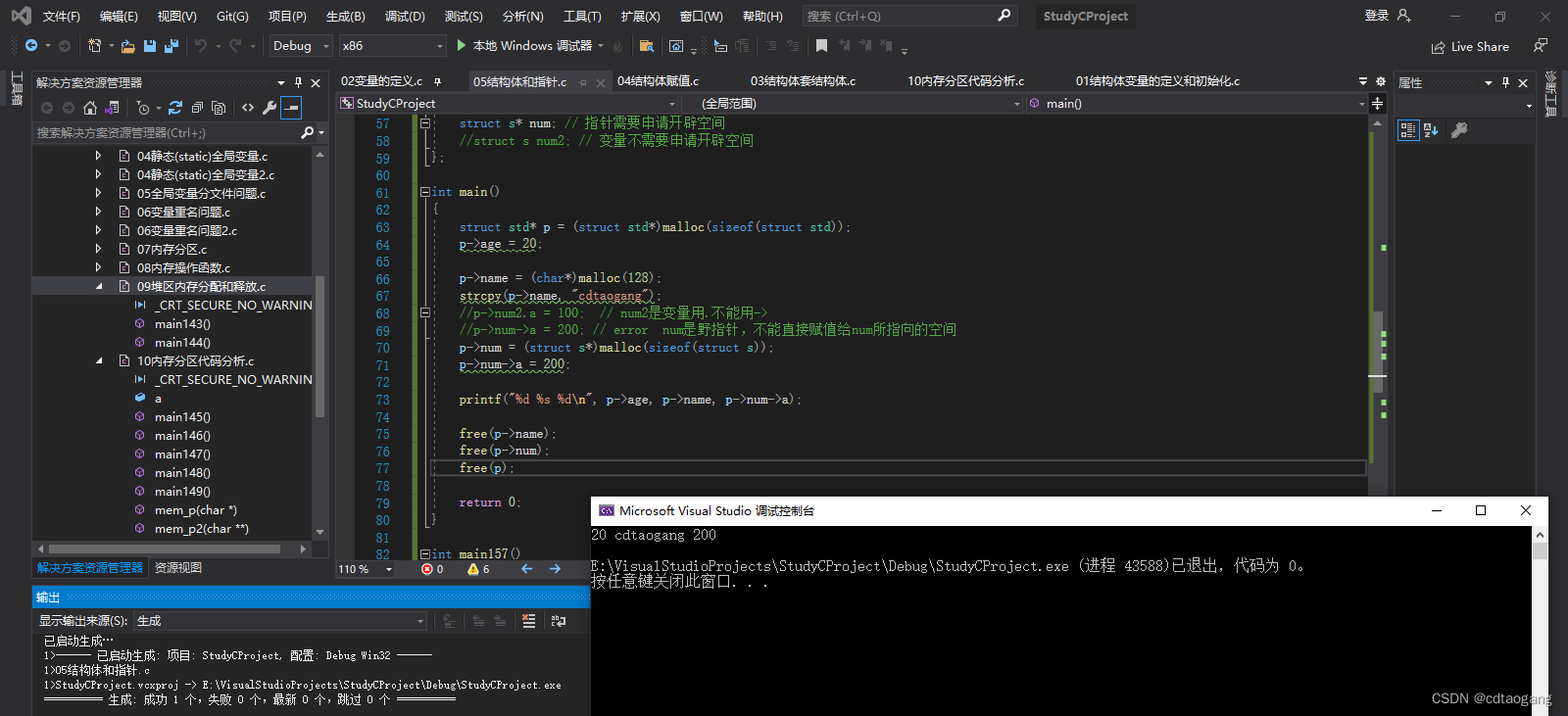The image size is (1568, 716).
Task: Open the x86 platform dropdown
Action: [392, 46]
